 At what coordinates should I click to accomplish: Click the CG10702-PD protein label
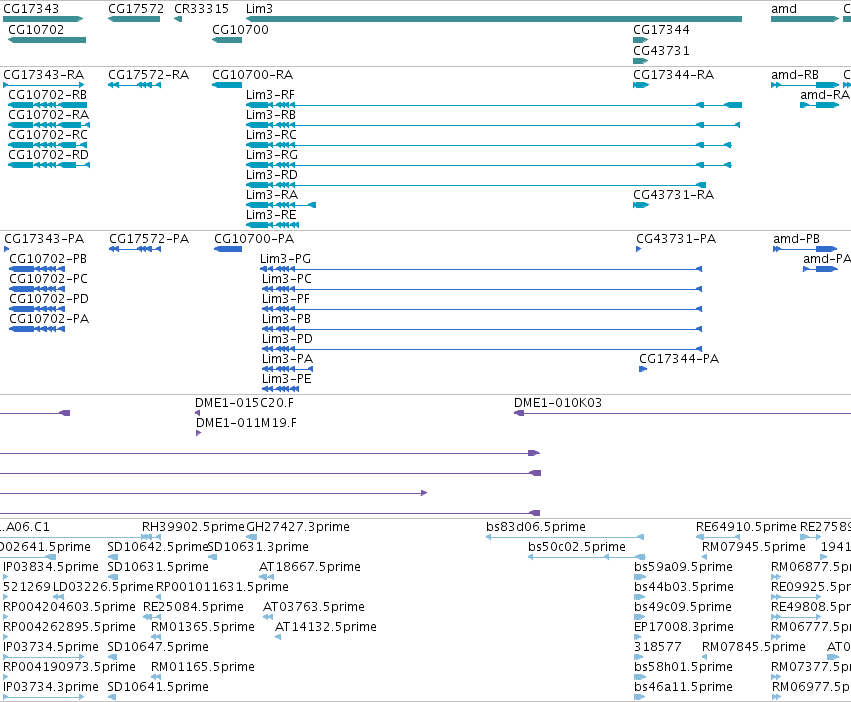point(49,299)
